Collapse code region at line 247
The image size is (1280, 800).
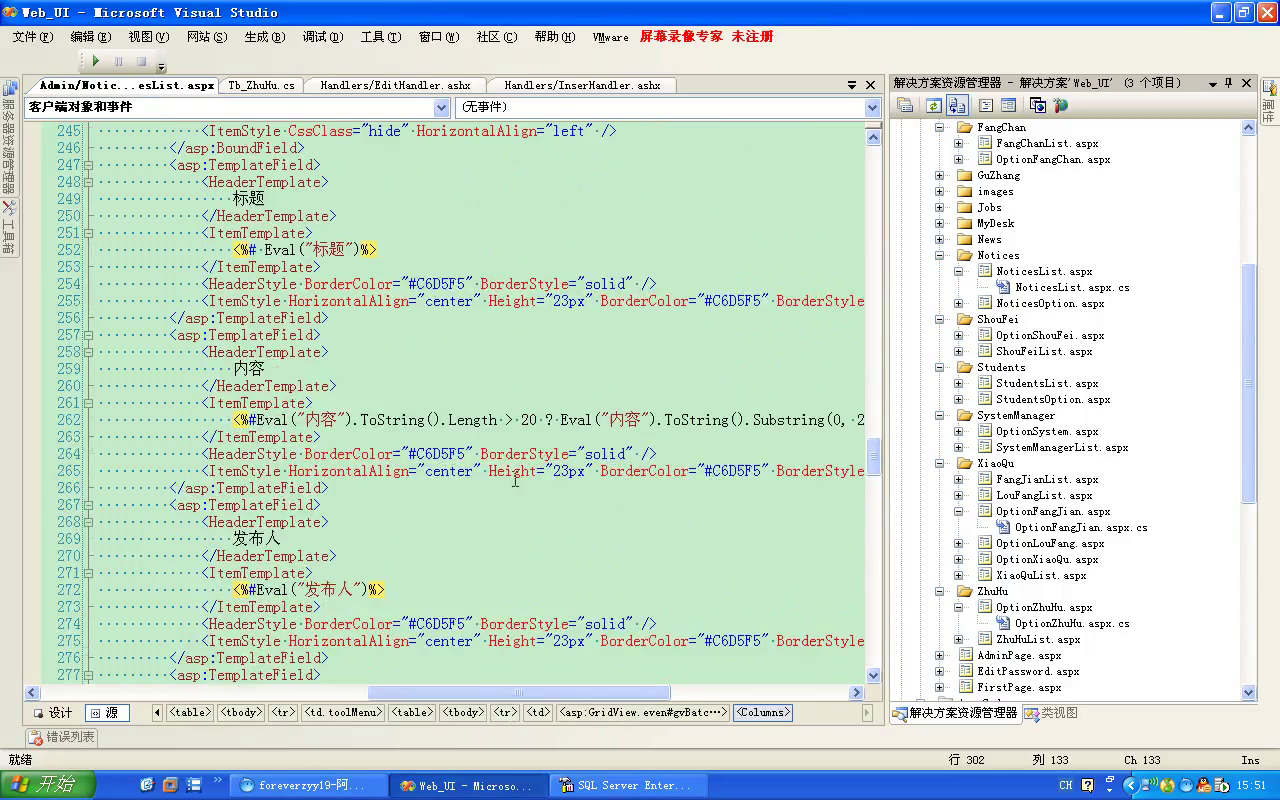pos(89,165)
